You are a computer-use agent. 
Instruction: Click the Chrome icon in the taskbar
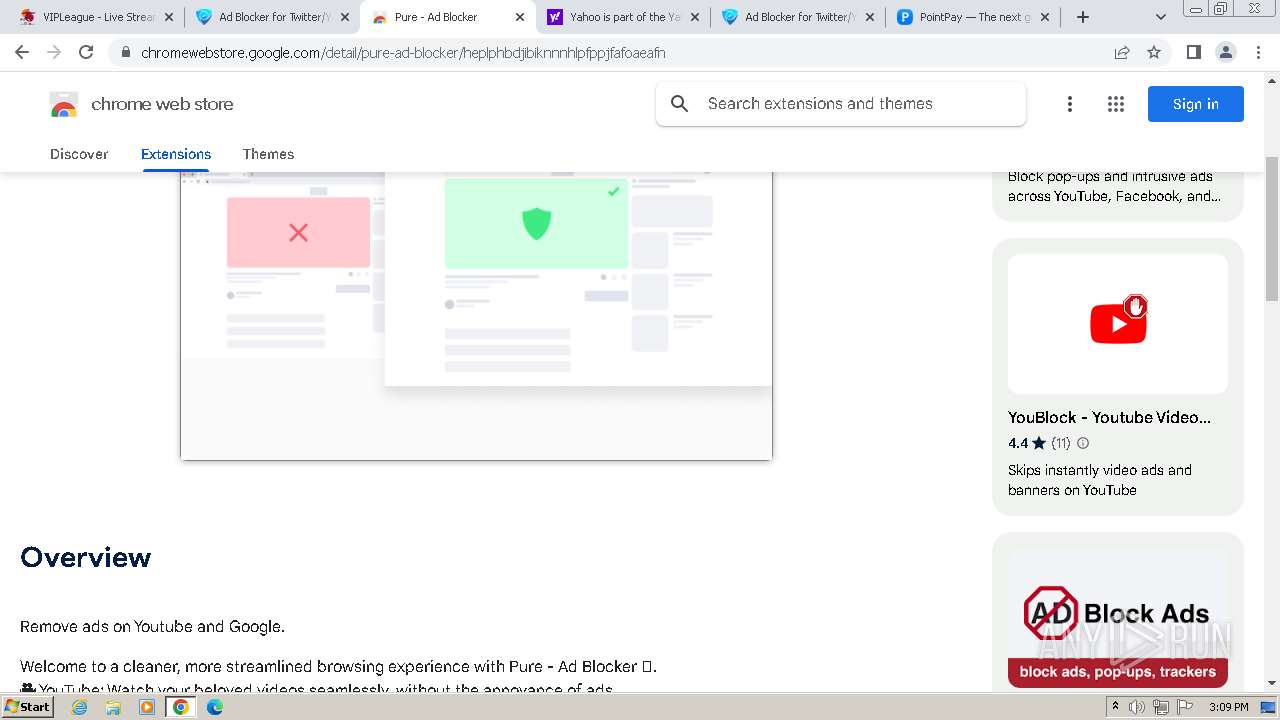[181, 707]
